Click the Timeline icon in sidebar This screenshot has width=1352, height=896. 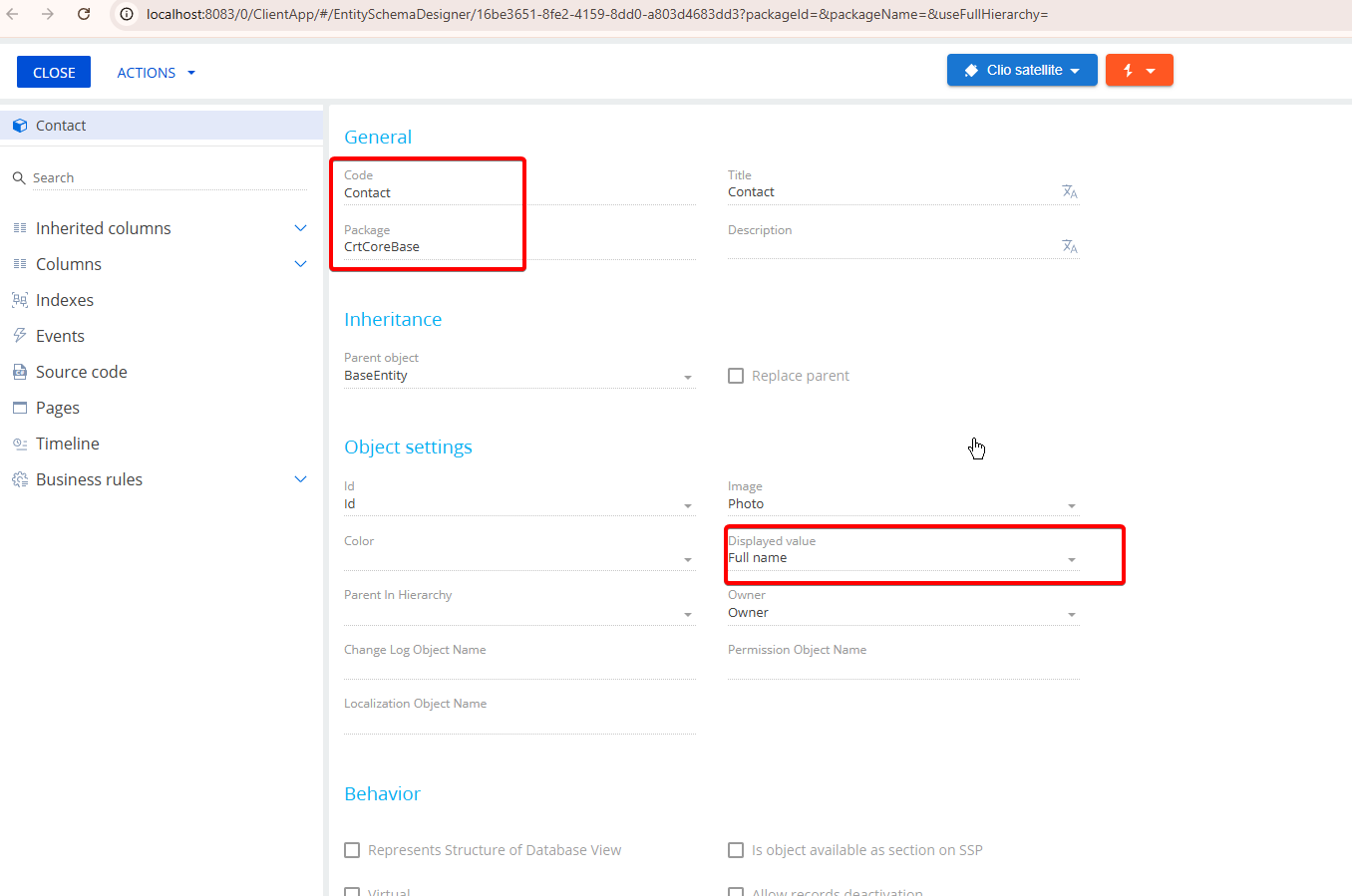tap(19, 444)
